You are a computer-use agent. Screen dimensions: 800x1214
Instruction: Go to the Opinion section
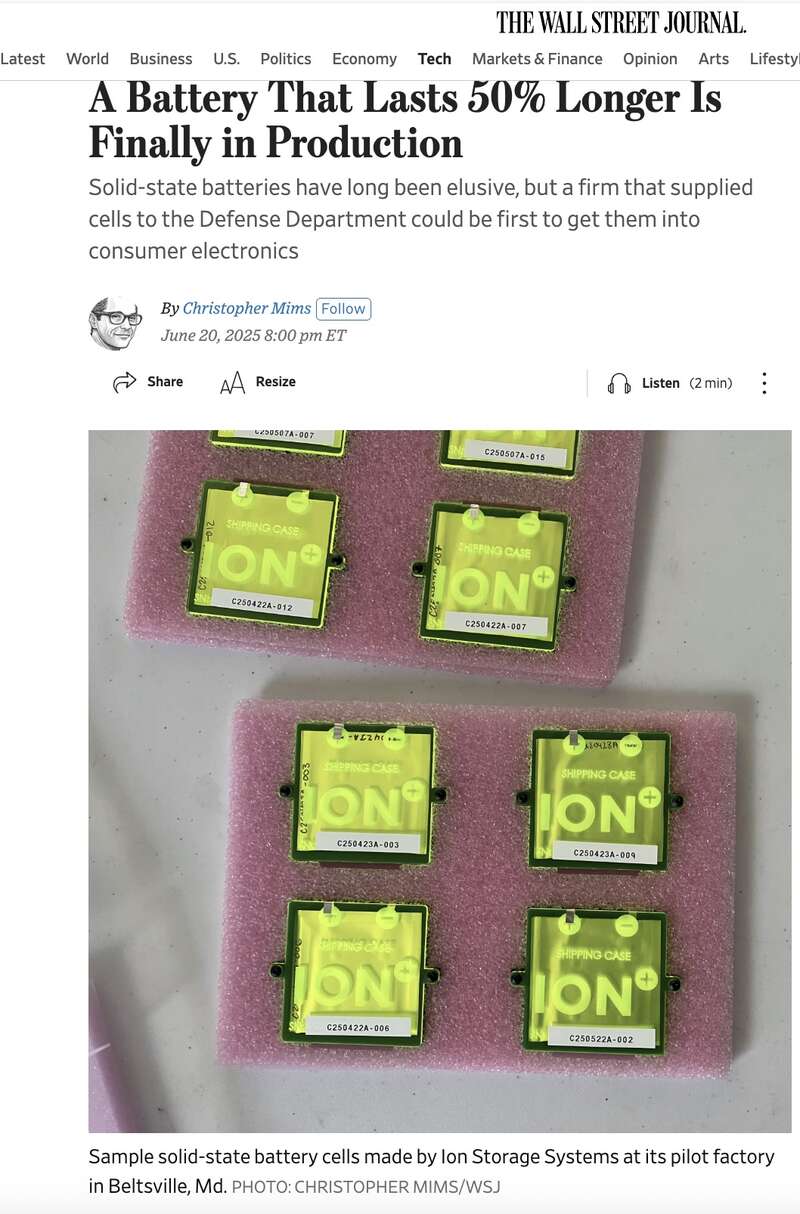pyautogui.click(x=650, y=59)
